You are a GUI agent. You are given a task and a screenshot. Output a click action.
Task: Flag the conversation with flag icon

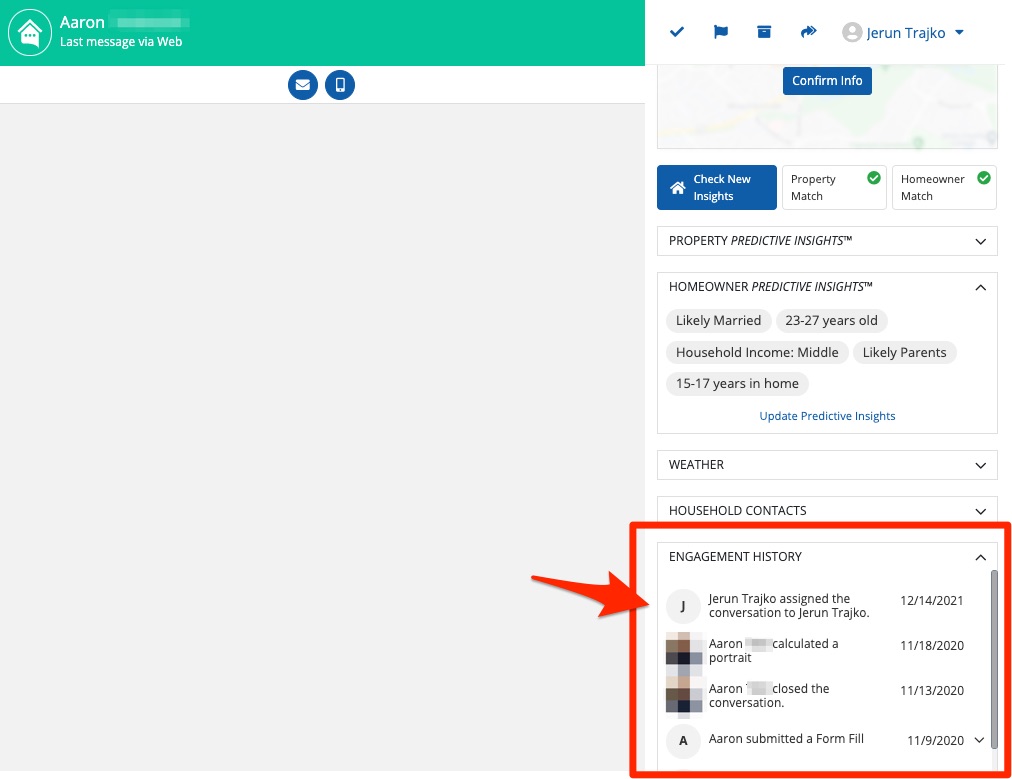[x=720, y=32]
